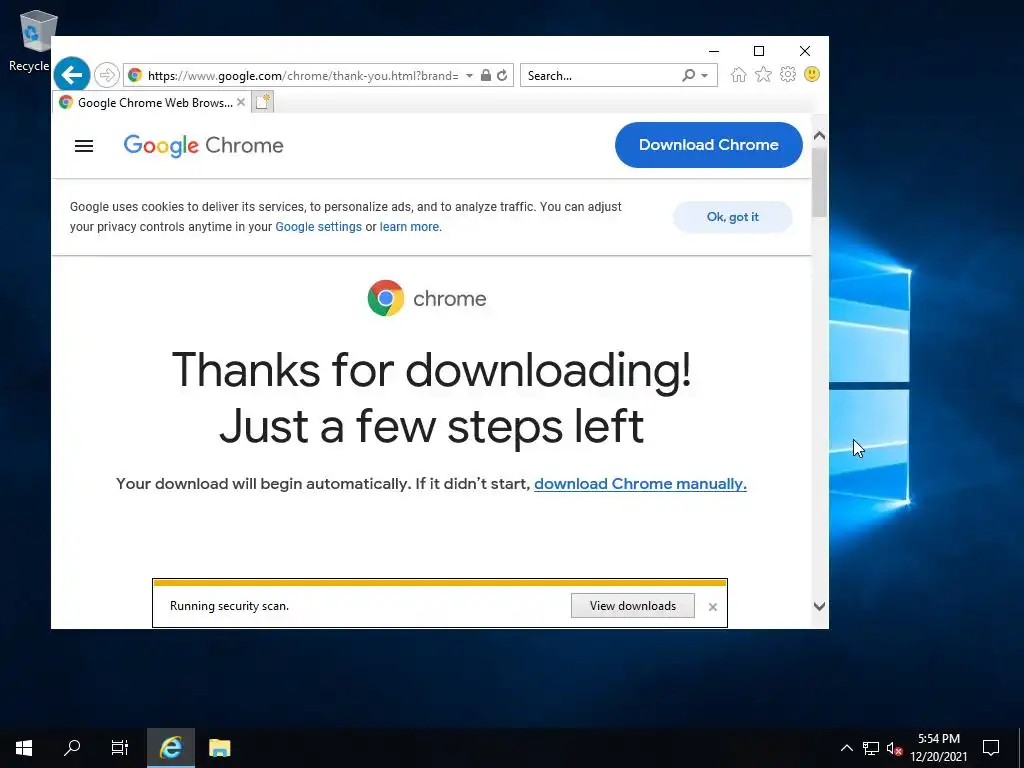
Task: Click the greyed forward navigation arrow
Action: pyautogui.click(x=106, y=75)
